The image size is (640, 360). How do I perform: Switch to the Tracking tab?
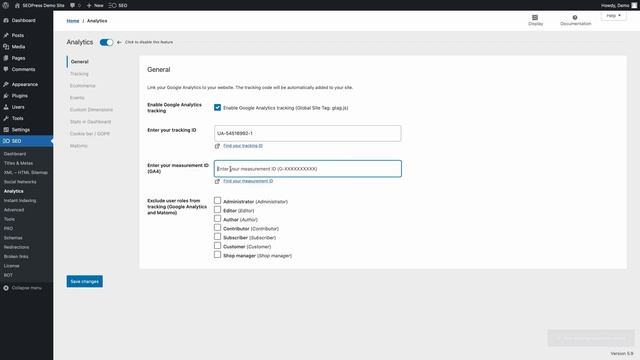coord(79,74)
